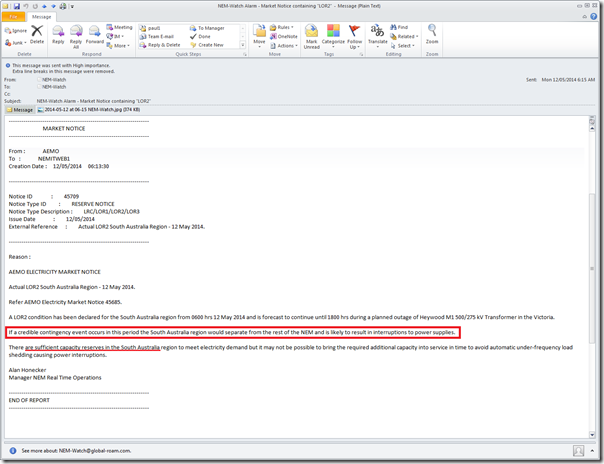Click the vertical scrollbar thumb

pyautogui.click(x=592, y=268)
